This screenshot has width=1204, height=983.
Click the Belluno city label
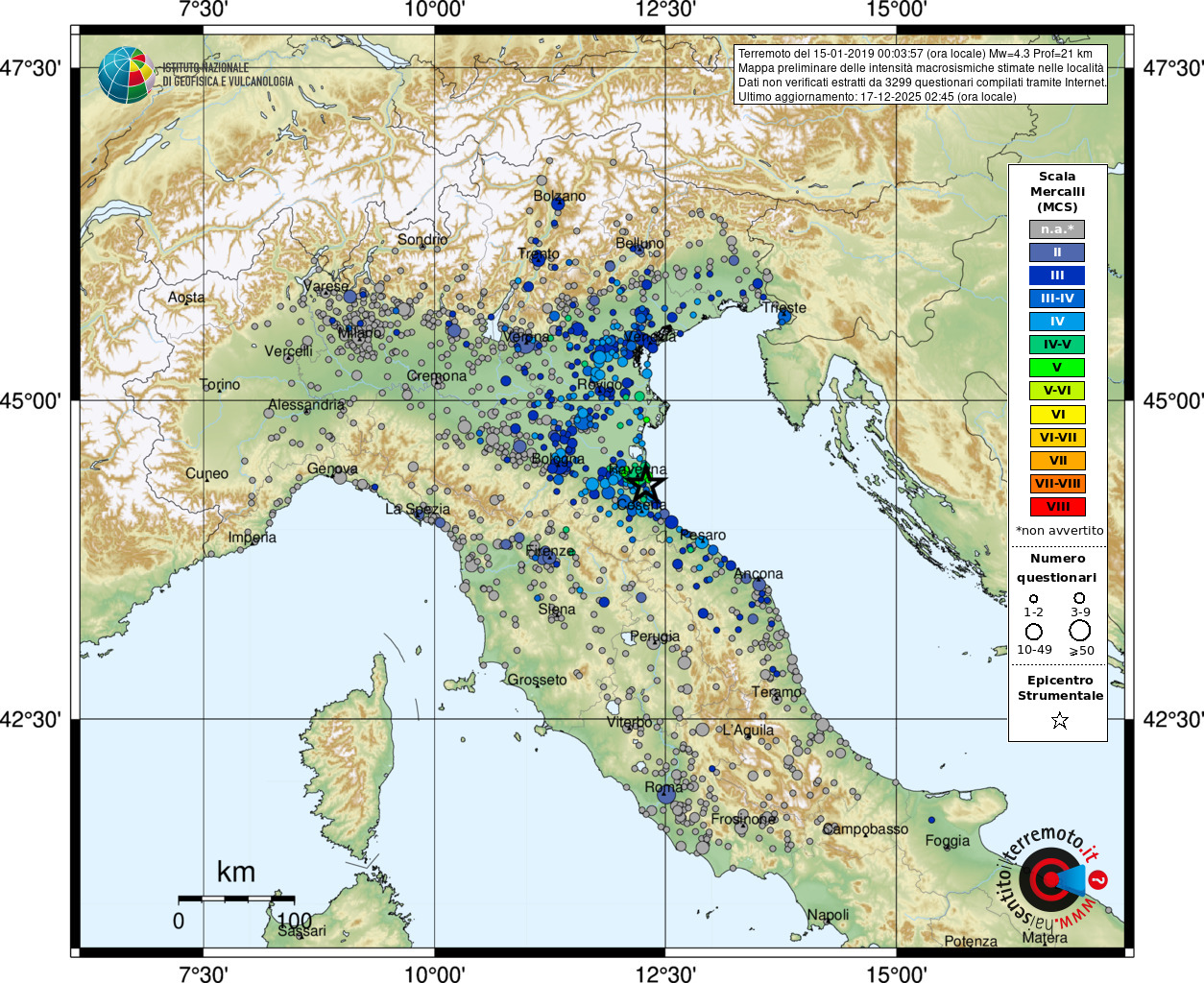[639, 243]
